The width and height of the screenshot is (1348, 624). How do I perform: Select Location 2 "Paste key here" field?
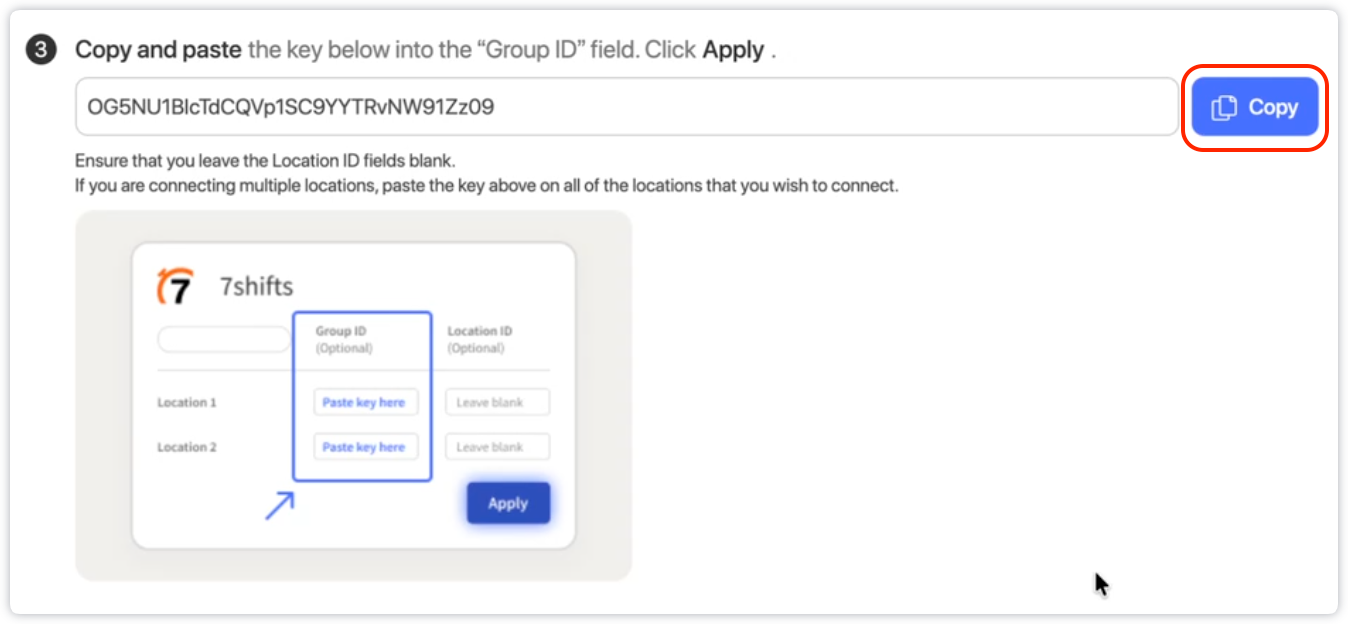pos(364,447)
